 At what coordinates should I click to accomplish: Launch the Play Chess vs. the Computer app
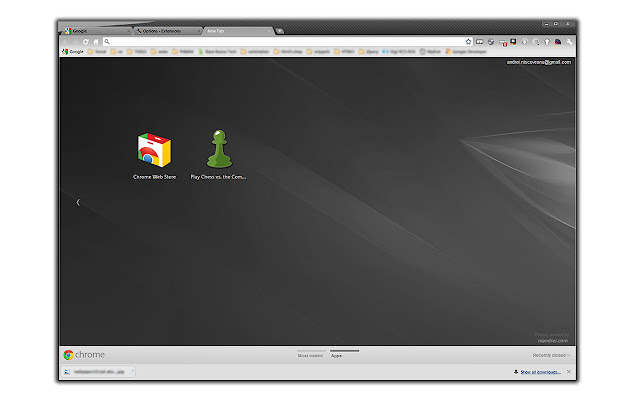(218, 155)
